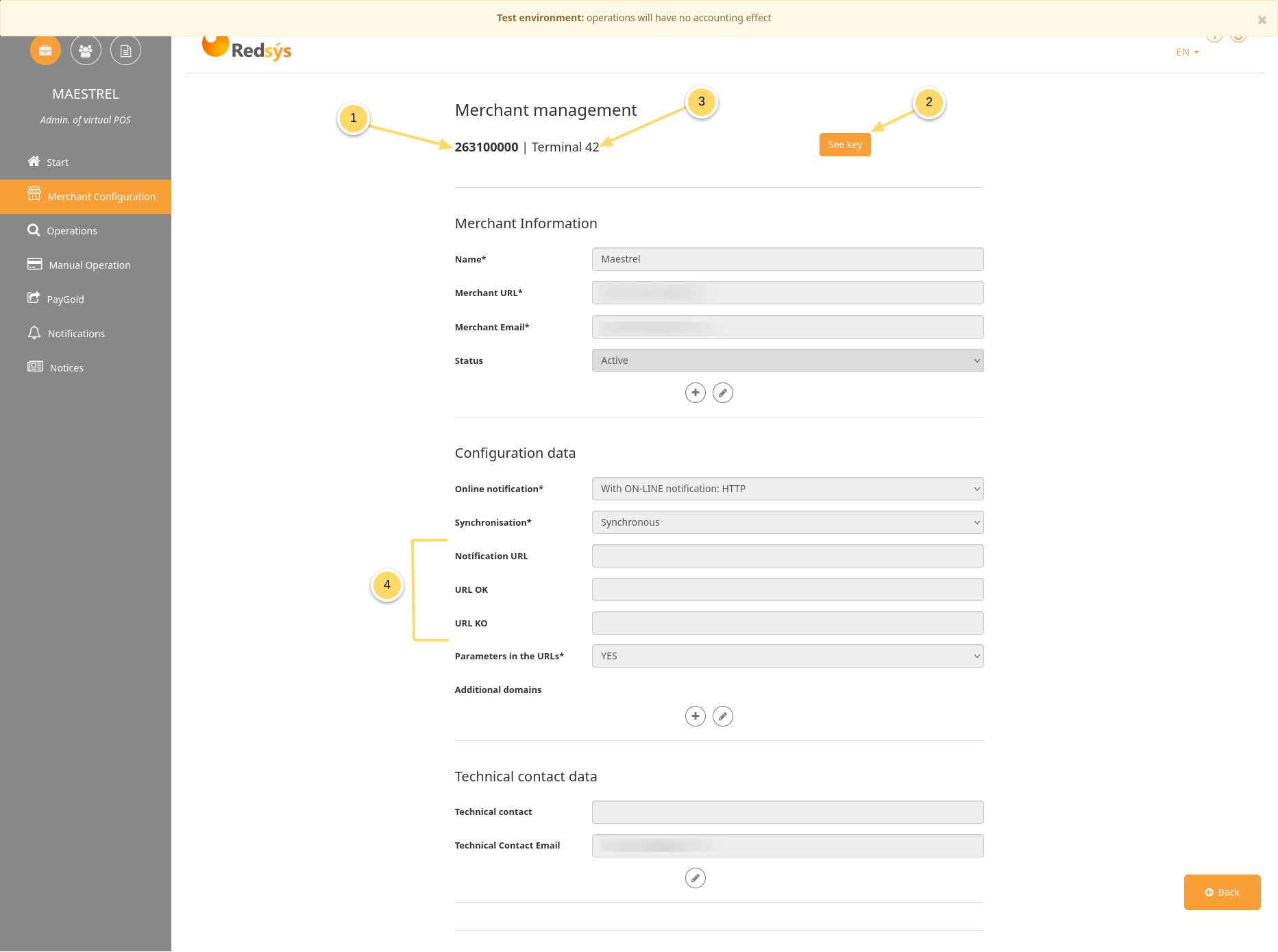Open PayGold from the sidebar menu
The width and height of the screenshot is (1278, 952).
click(x=65, y=300)
